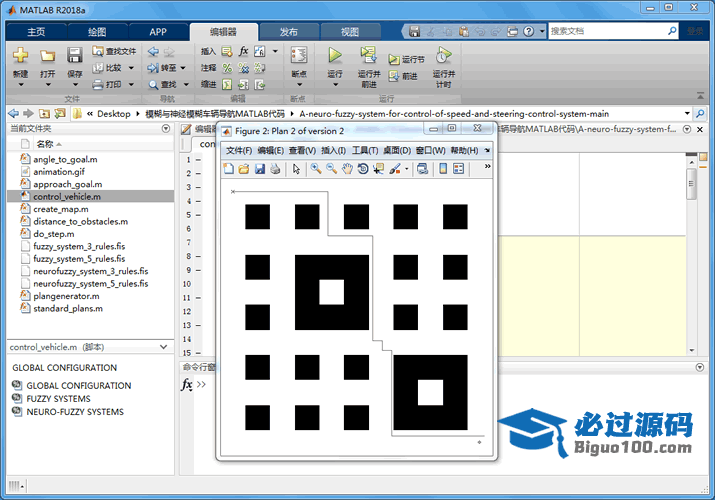Click the help question mark icon

(x=528, y=31)
